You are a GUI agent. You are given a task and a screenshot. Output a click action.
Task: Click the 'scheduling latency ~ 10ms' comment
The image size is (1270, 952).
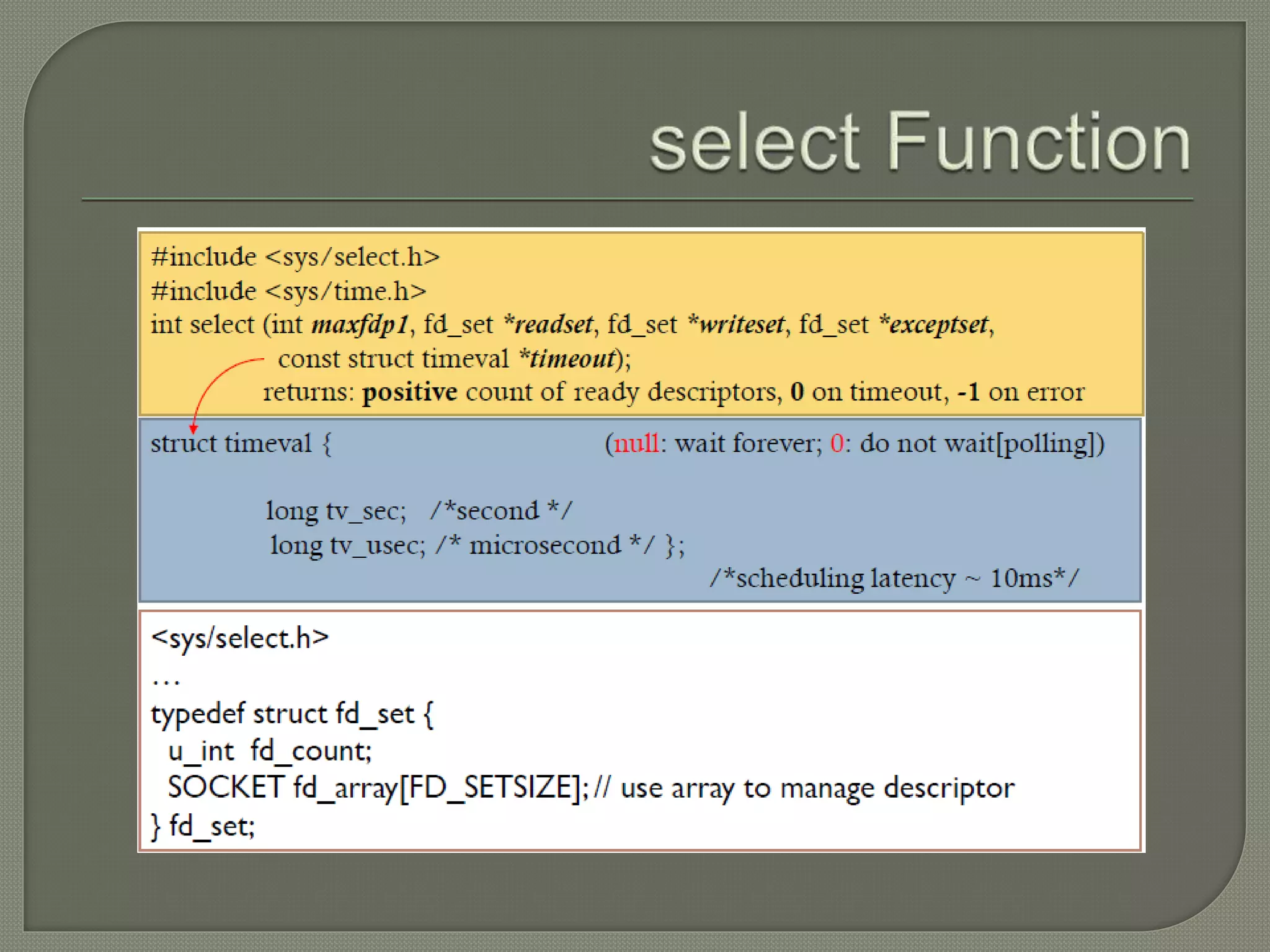[x=894, y=579]
